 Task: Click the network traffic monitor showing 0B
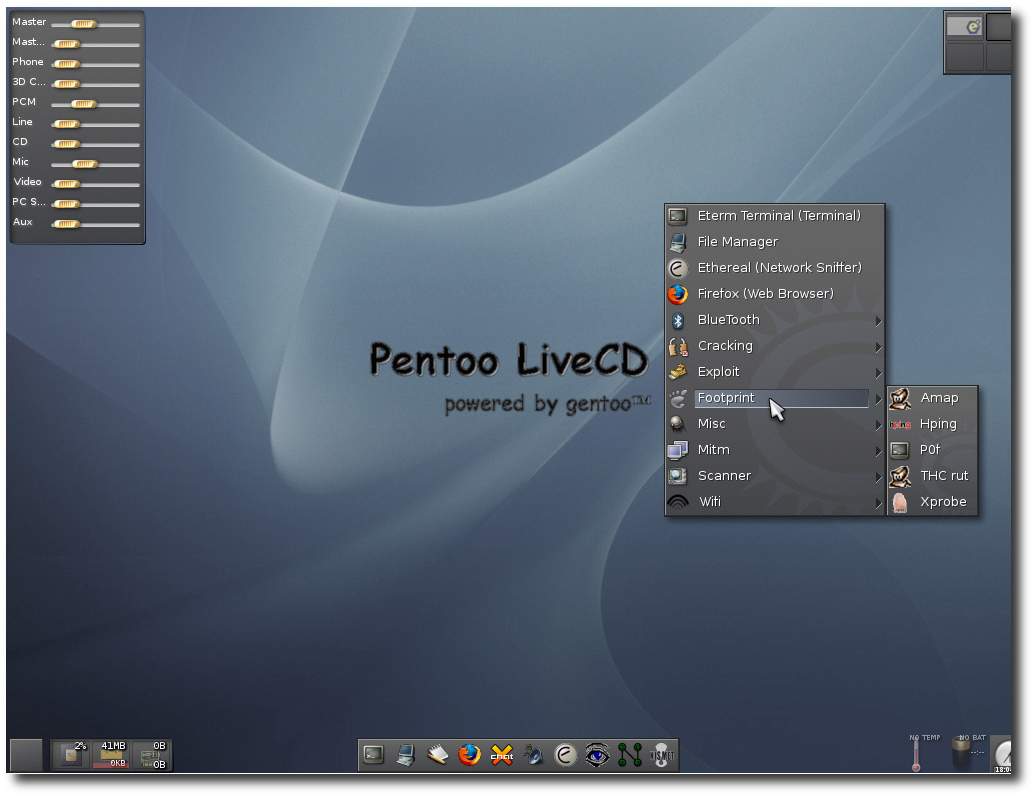tap(151, 755)
